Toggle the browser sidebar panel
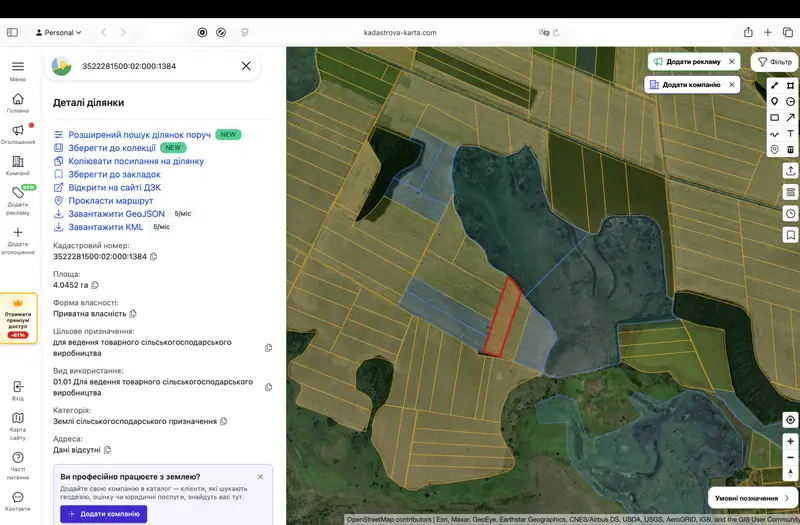Screen dimensions: 800x525 (x=12, y=33)
